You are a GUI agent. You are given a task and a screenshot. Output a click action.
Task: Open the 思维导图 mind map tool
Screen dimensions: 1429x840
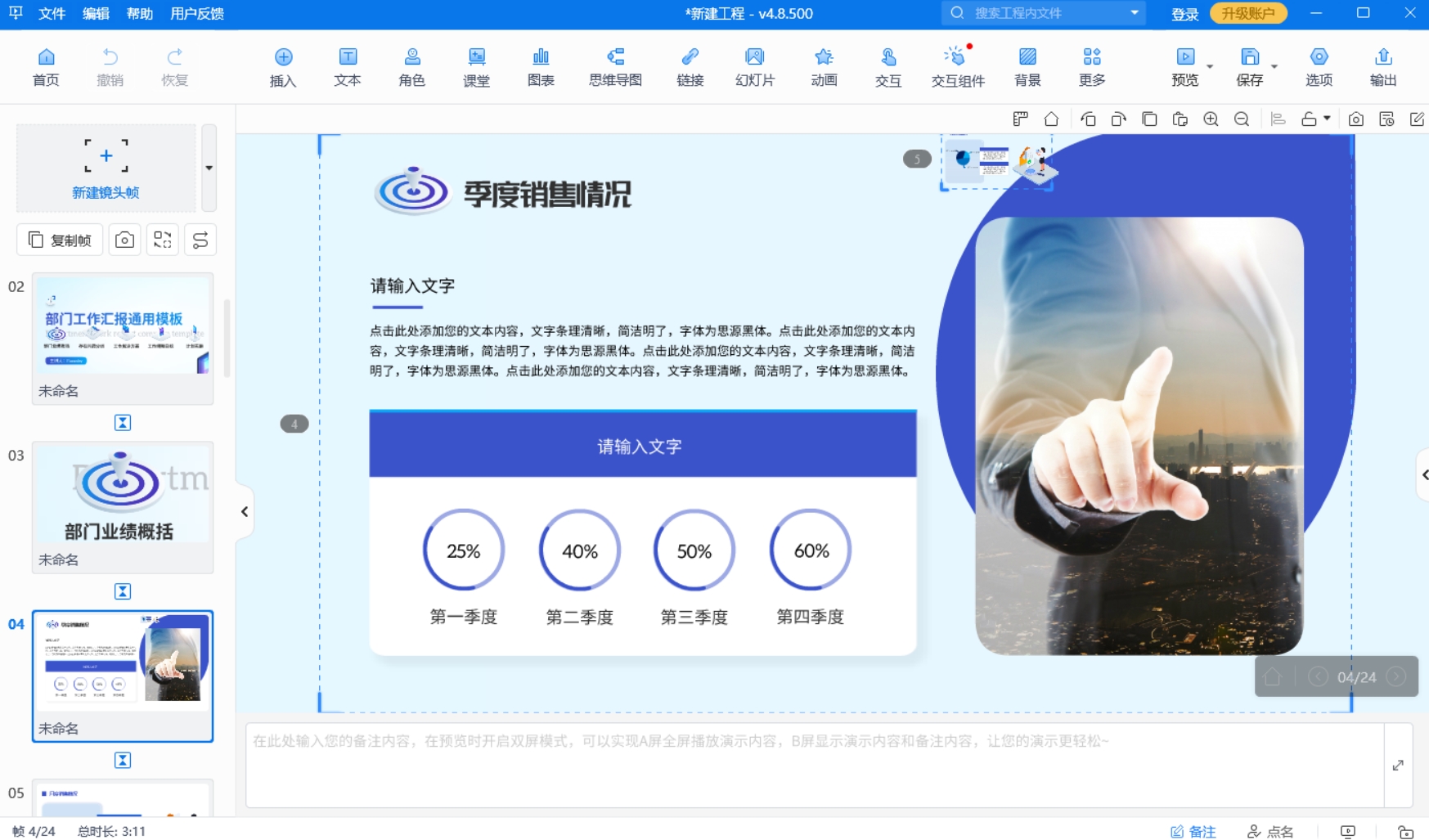[615, 67]
